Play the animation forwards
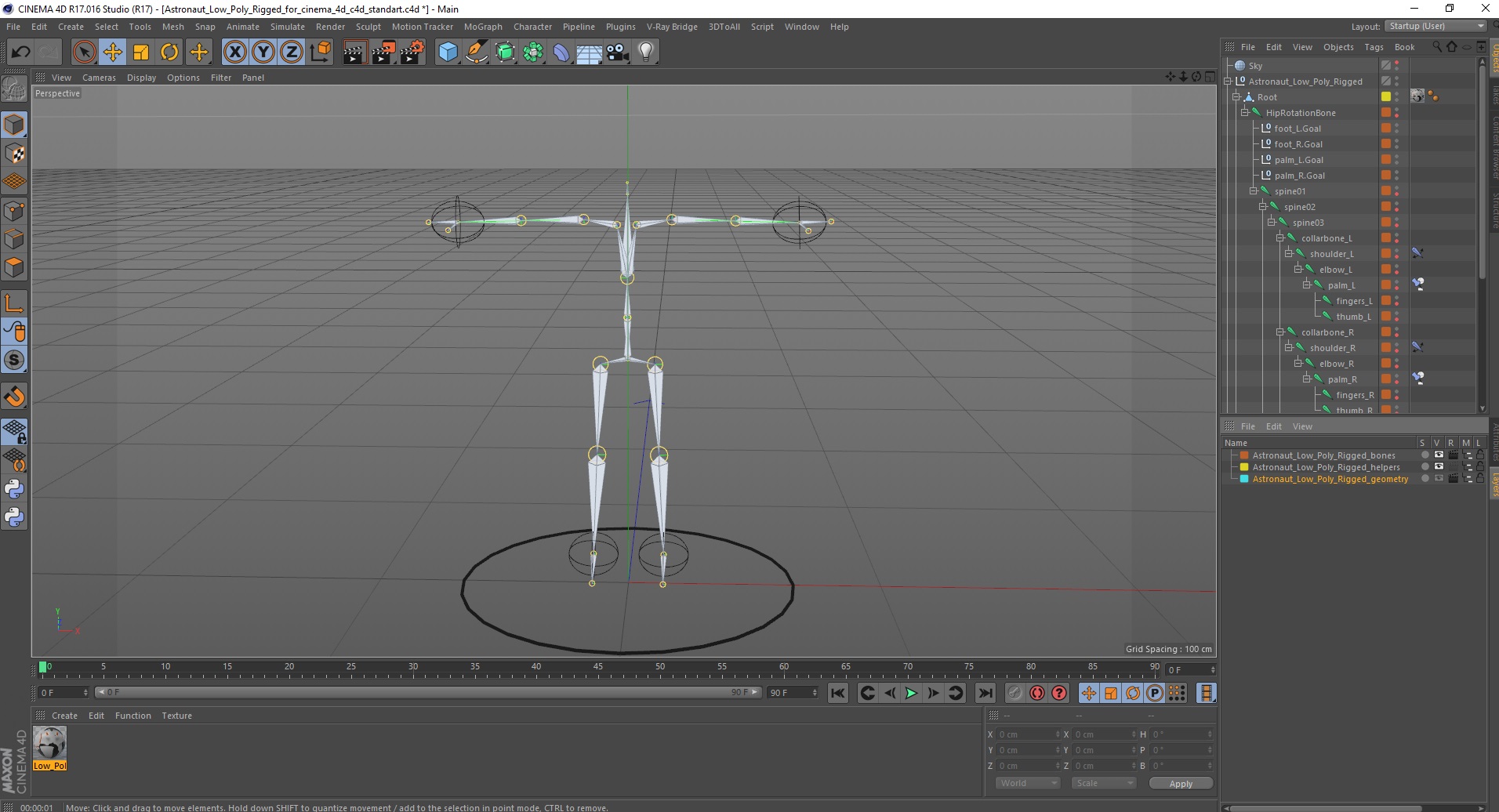This screenshot has height=812, width=1499. click(x=911, y=693)
